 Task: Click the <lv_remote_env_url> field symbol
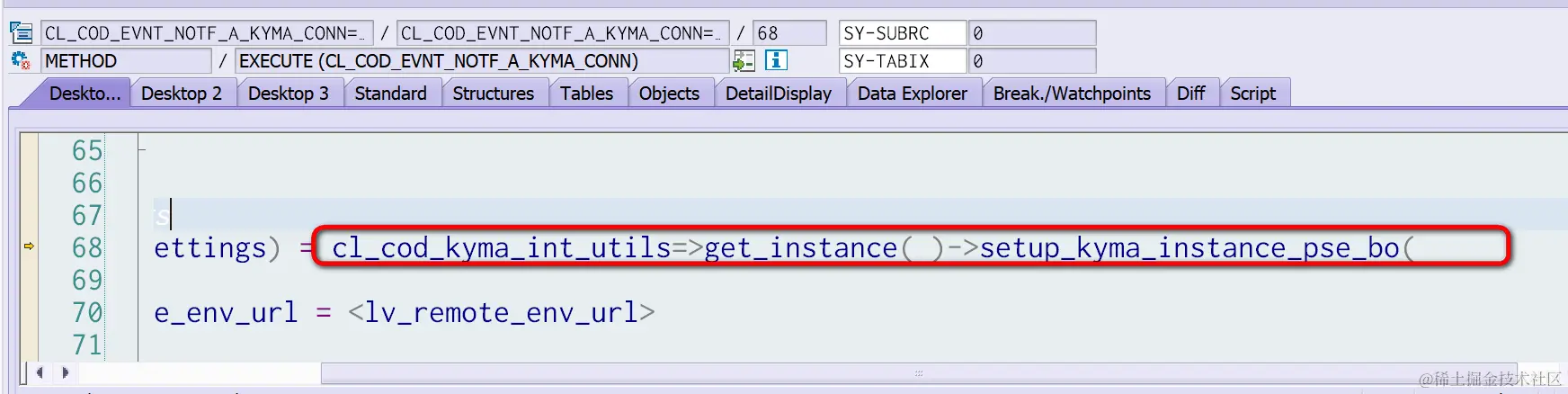[502, 312]
